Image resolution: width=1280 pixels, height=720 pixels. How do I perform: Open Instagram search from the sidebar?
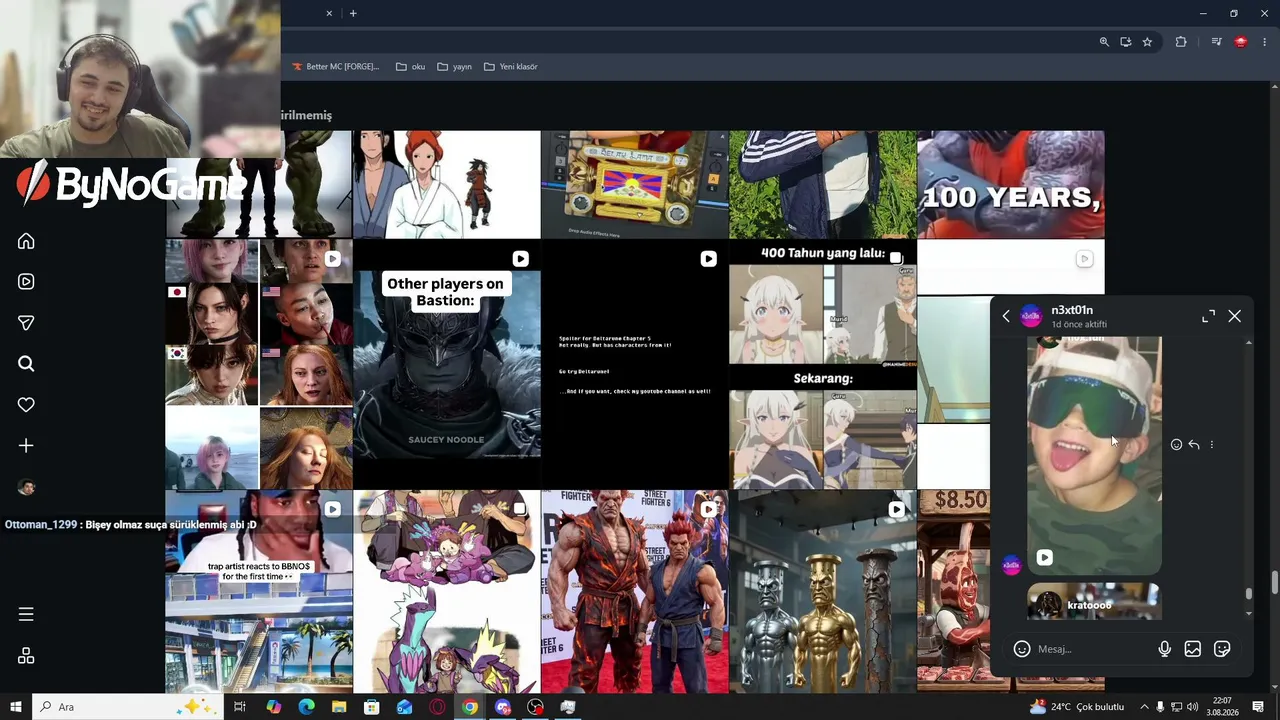tap(26, 364)
